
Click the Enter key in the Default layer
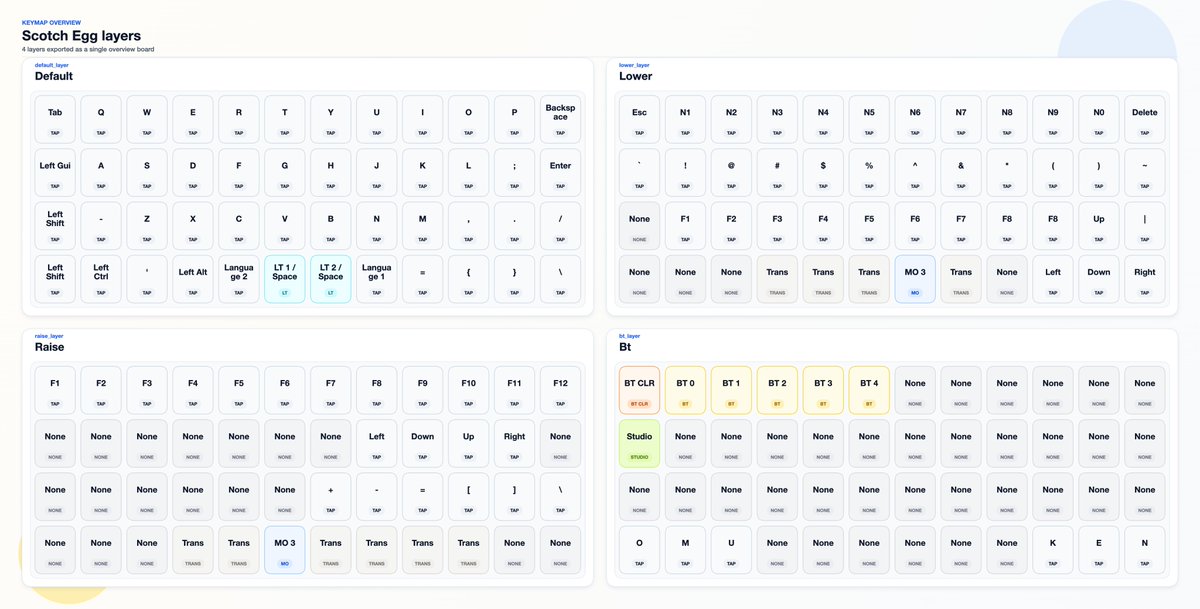(x=560, y=171)
